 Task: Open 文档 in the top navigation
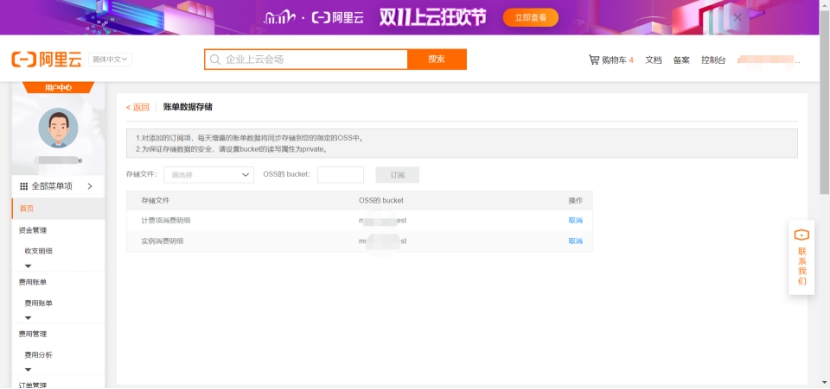coord(653,60)
